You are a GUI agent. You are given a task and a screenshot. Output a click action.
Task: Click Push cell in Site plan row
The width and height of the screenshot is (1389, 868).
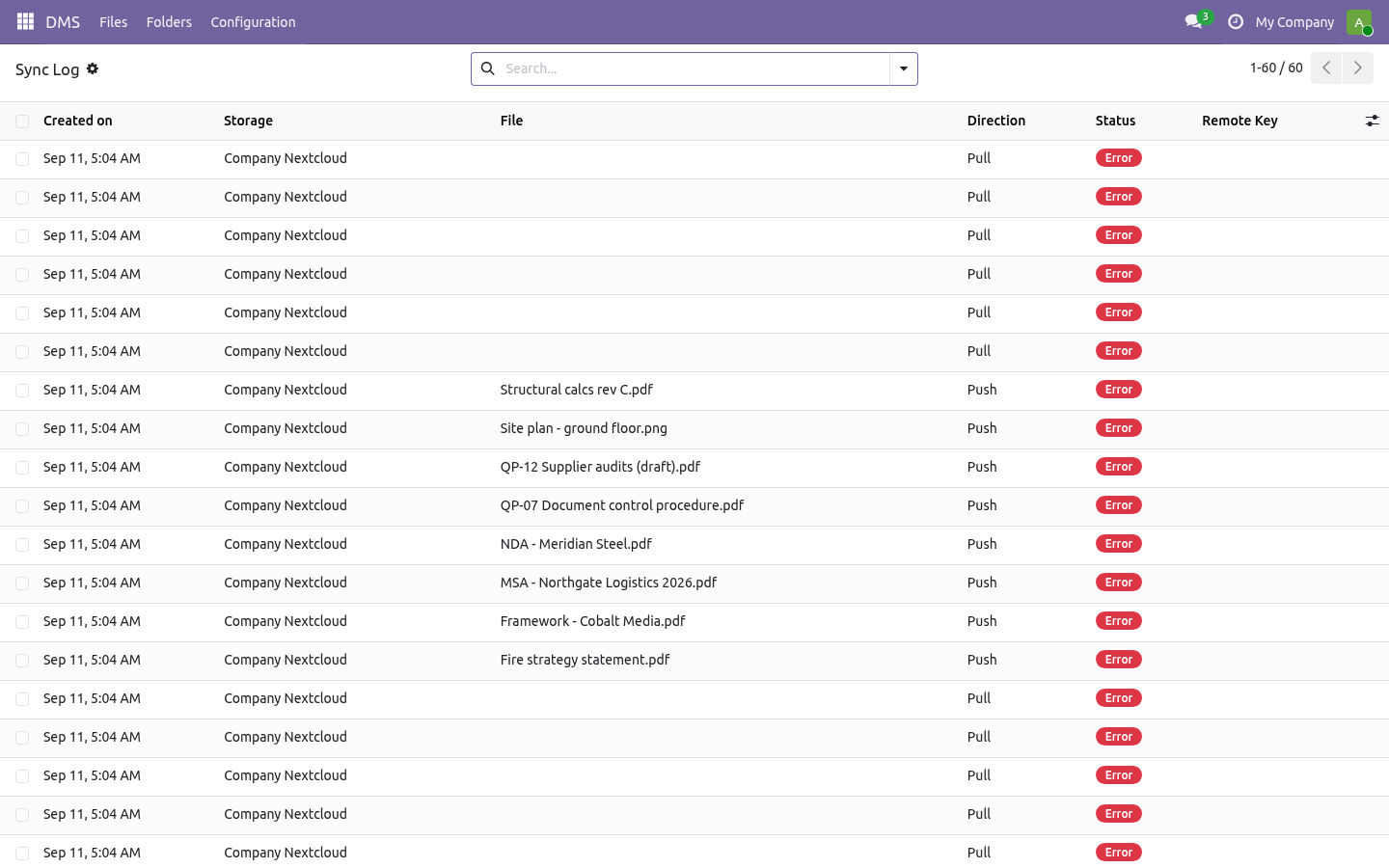tap(982, 428)
